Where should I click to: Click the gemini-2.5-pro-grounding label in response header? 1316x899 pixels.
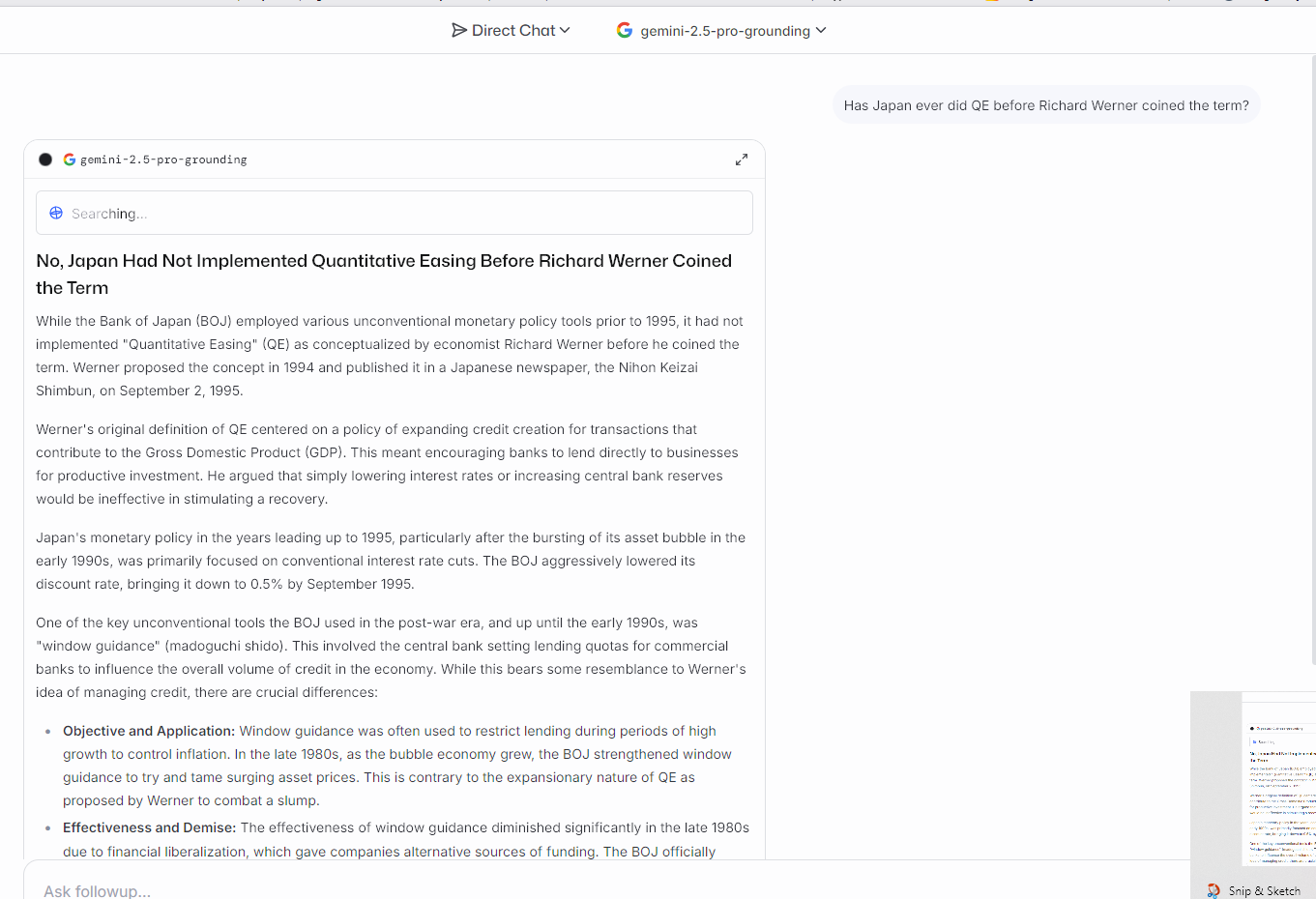pos(163,159)
